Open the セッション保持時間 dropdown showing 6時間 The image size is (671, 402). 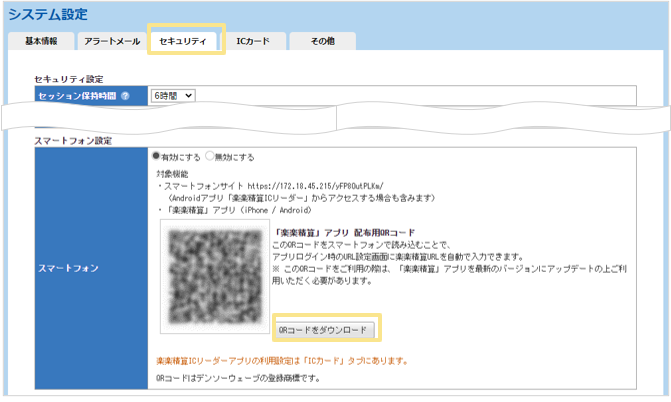173,95
